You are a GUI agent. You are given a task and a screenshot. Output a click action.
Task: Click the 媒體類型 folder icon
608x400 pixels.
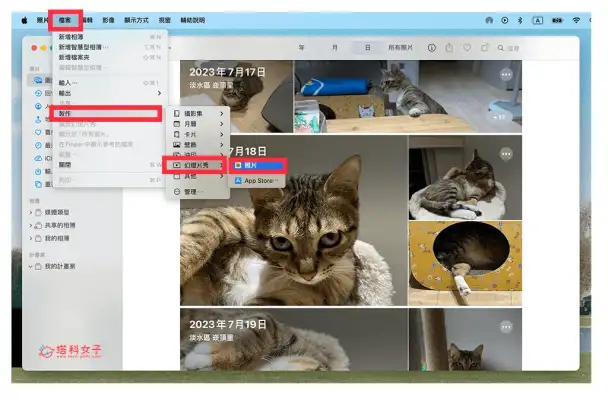pos(38,212)
